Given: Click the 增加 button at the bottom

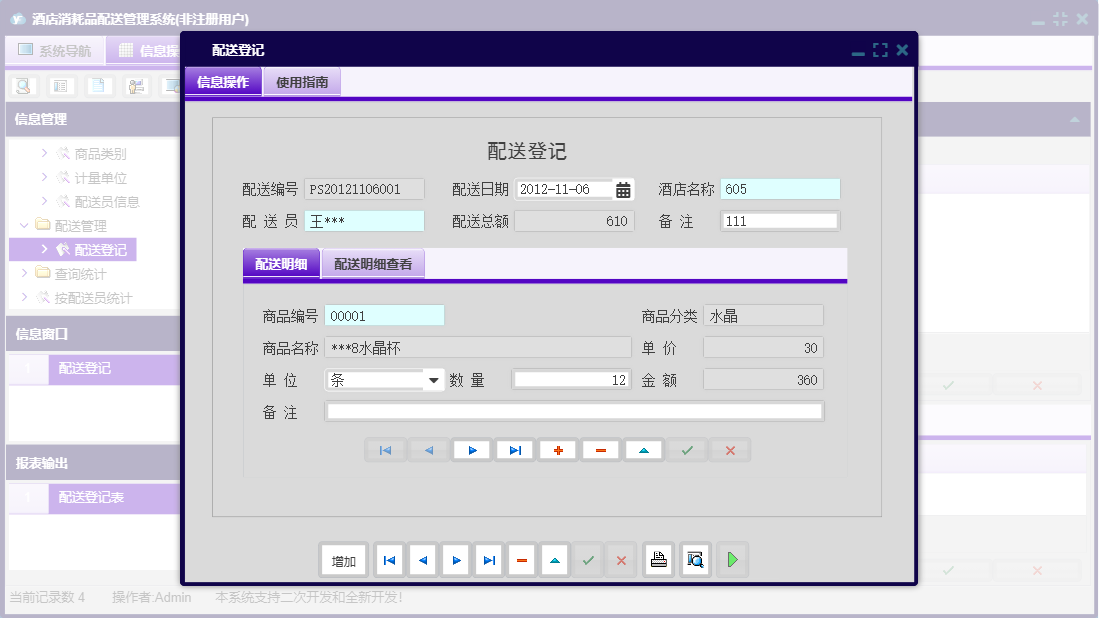Looking at the screenshot, I should click(343, 560).
